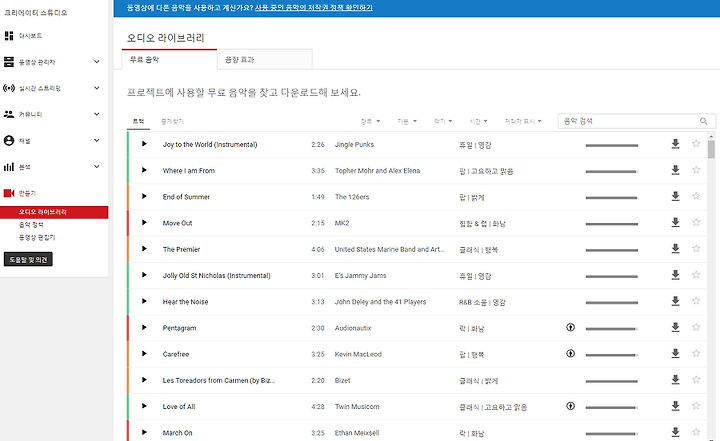Image resolution: width=720 pixels, height=441 pixels.
Task: Download the Love of All track
Action: [675, 406]
